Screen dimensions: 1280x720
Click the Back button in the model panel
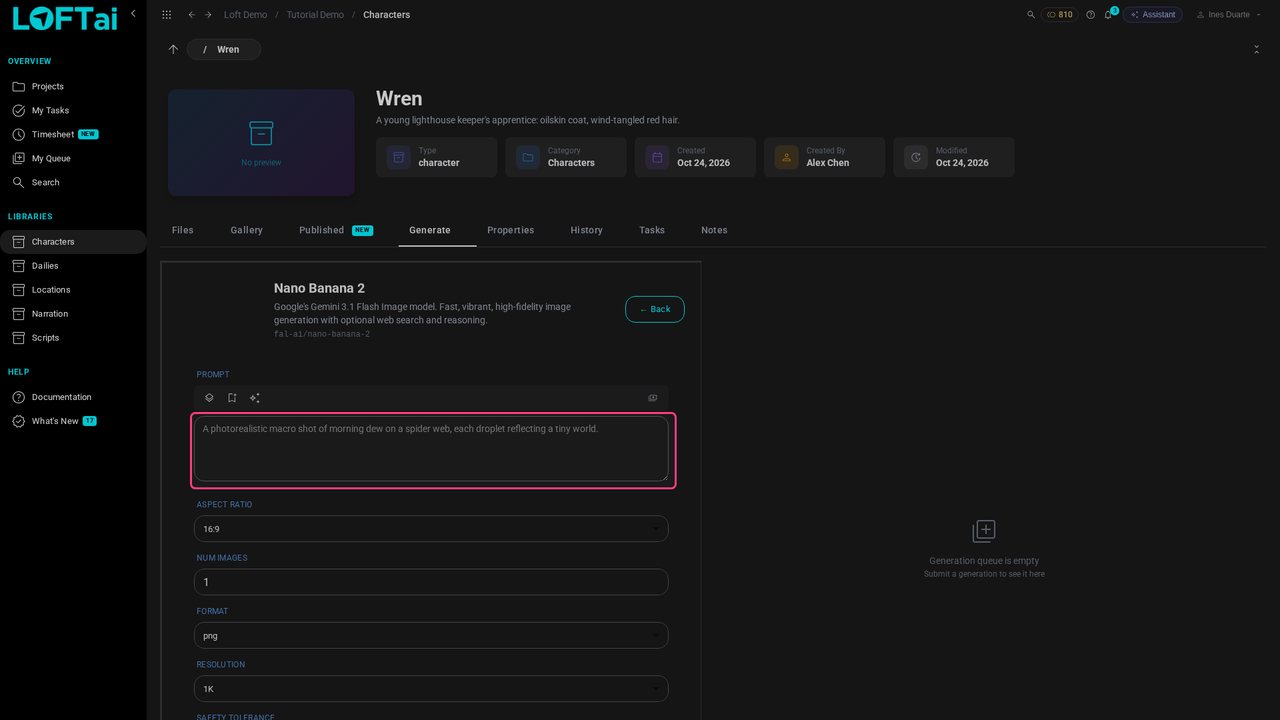(x=655, y=309)
